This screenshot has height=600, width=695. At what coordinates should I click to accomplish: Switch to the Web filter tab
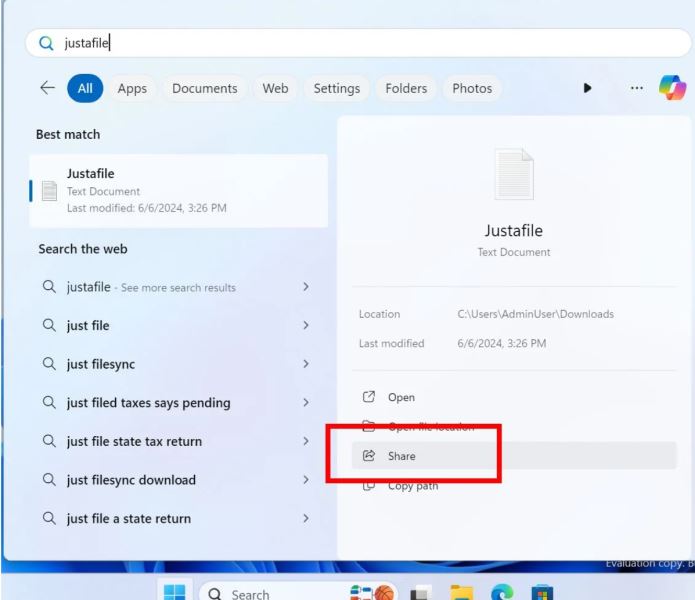[x=275, y=88]
